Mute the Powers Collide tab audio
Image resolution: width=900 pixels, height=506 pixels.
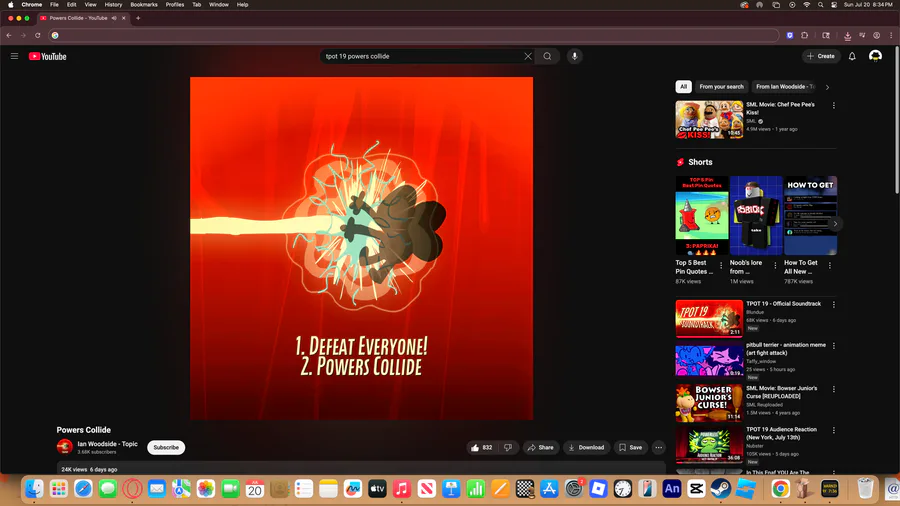pos(114,18)
